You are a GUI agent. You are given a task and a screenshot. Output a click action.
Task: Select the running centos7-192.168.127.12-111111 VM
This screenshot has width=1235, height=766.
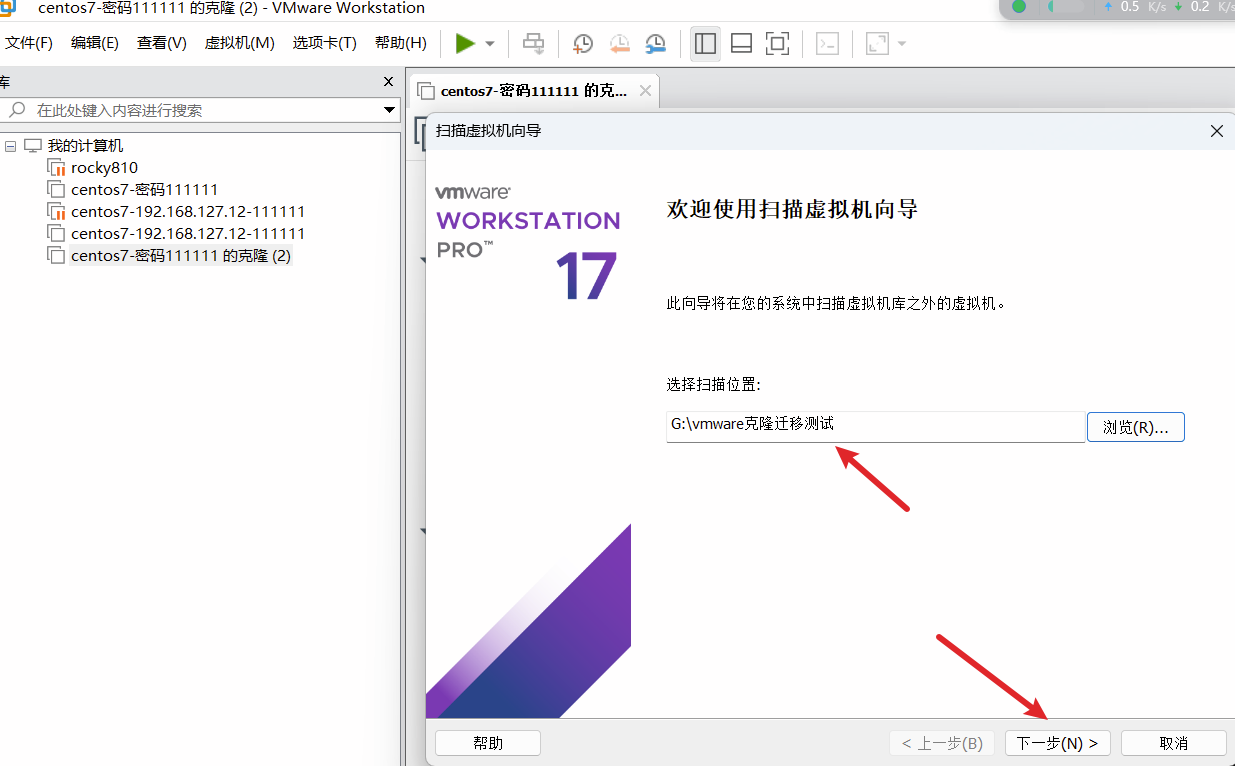coord(188,212)
